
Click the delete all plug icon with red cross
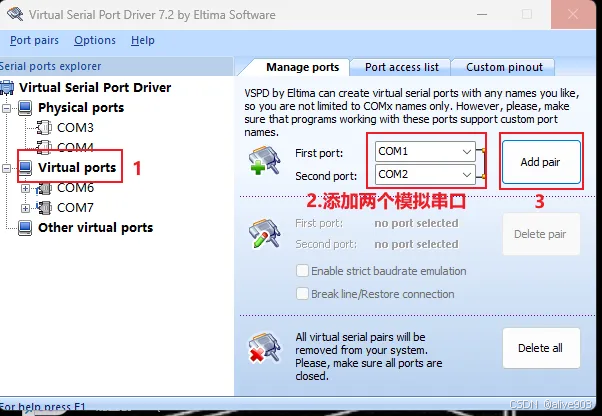point(265,348)
